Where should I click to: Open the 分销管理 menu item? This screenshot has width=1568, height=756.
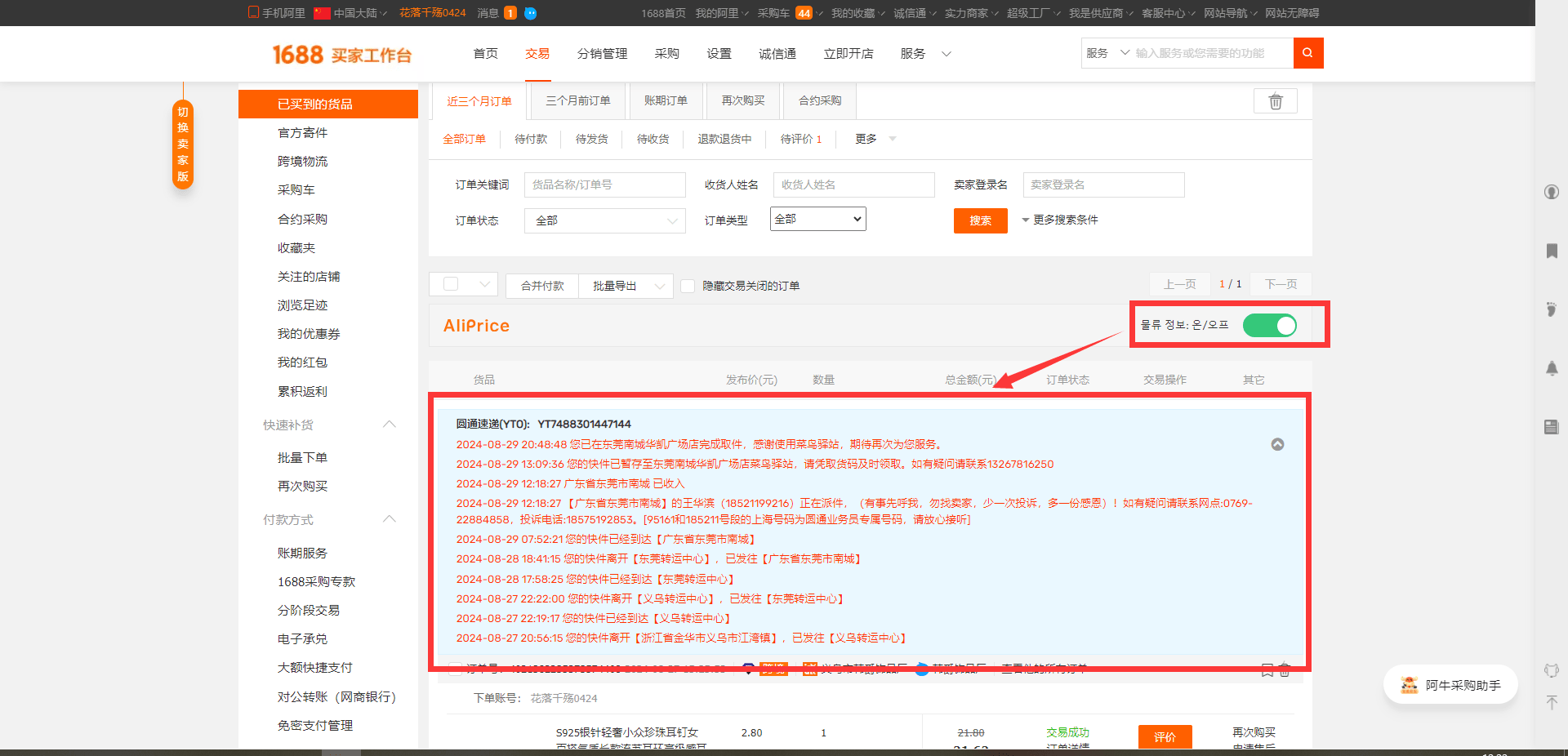pyautogui.click(x=602, y=54)
